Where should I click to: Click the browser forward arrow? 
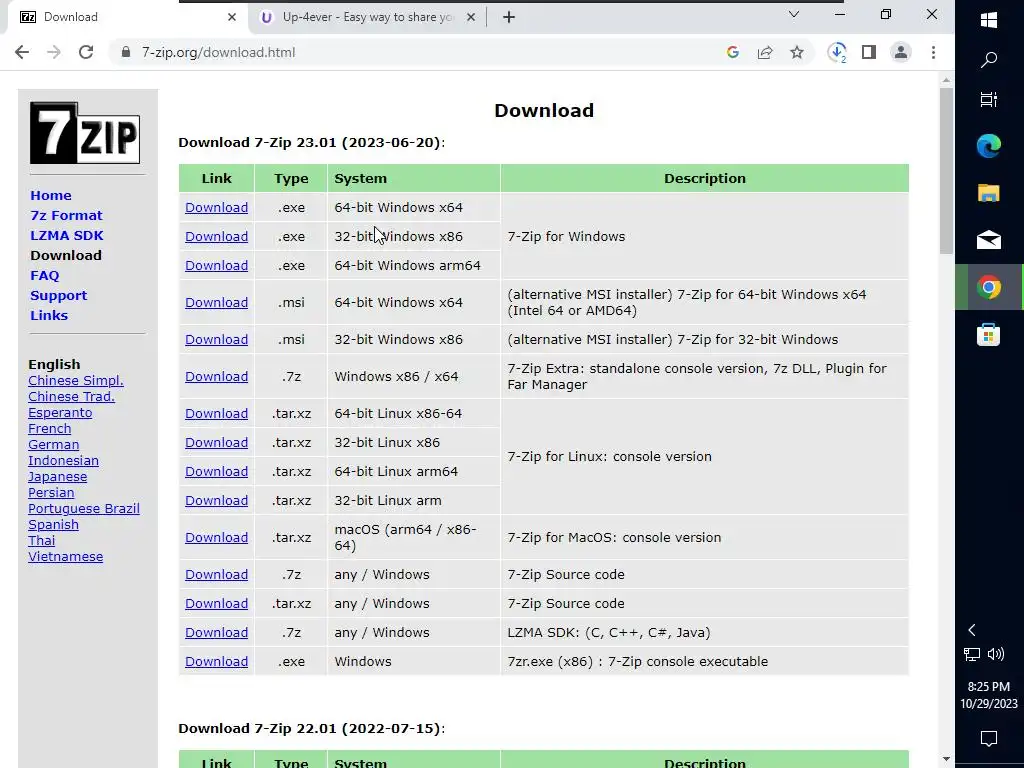(54, 52)
